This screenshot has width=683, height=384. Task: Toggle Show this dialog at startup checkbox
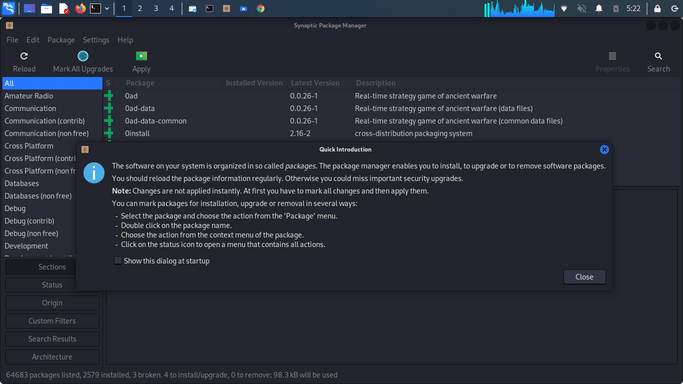click(118, 260)
